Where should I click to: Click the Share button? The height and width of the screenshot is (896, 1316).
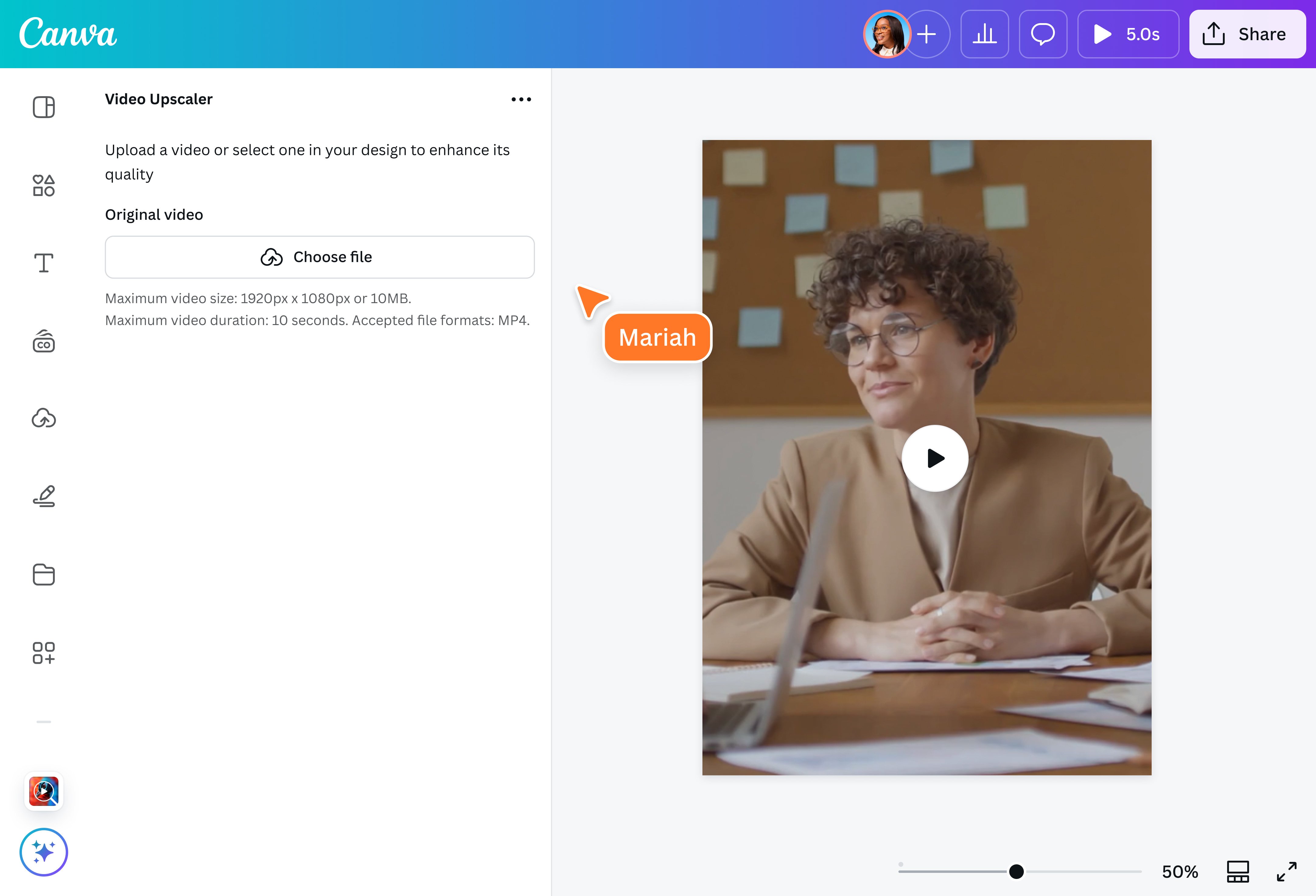pyautogui.click(x=1247, y=34)
